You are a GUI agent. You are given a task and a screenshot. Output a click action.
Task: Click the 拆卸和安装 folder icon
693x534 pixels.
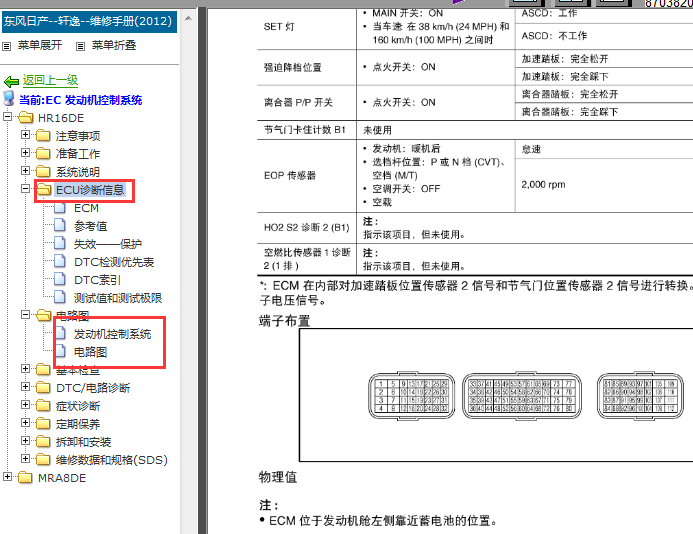[x=43, y=441]
